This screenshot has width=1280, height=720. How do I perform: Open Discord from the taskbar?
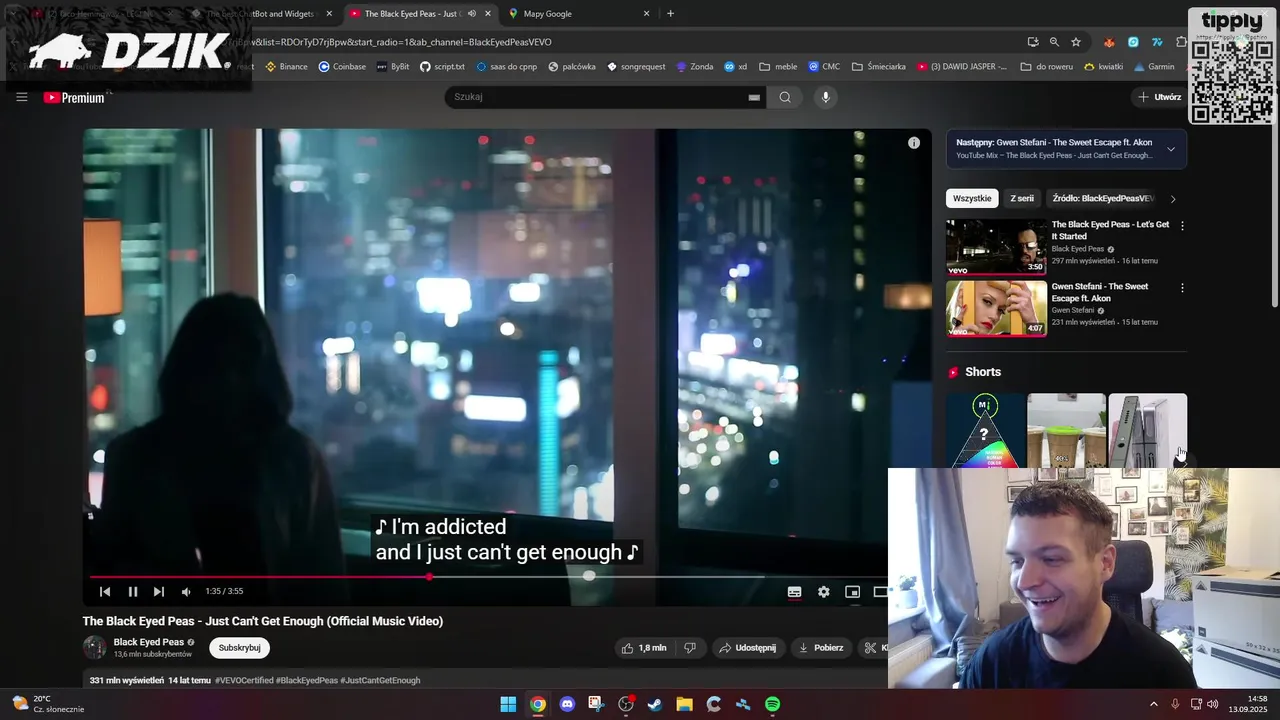[x=567, y=704]
